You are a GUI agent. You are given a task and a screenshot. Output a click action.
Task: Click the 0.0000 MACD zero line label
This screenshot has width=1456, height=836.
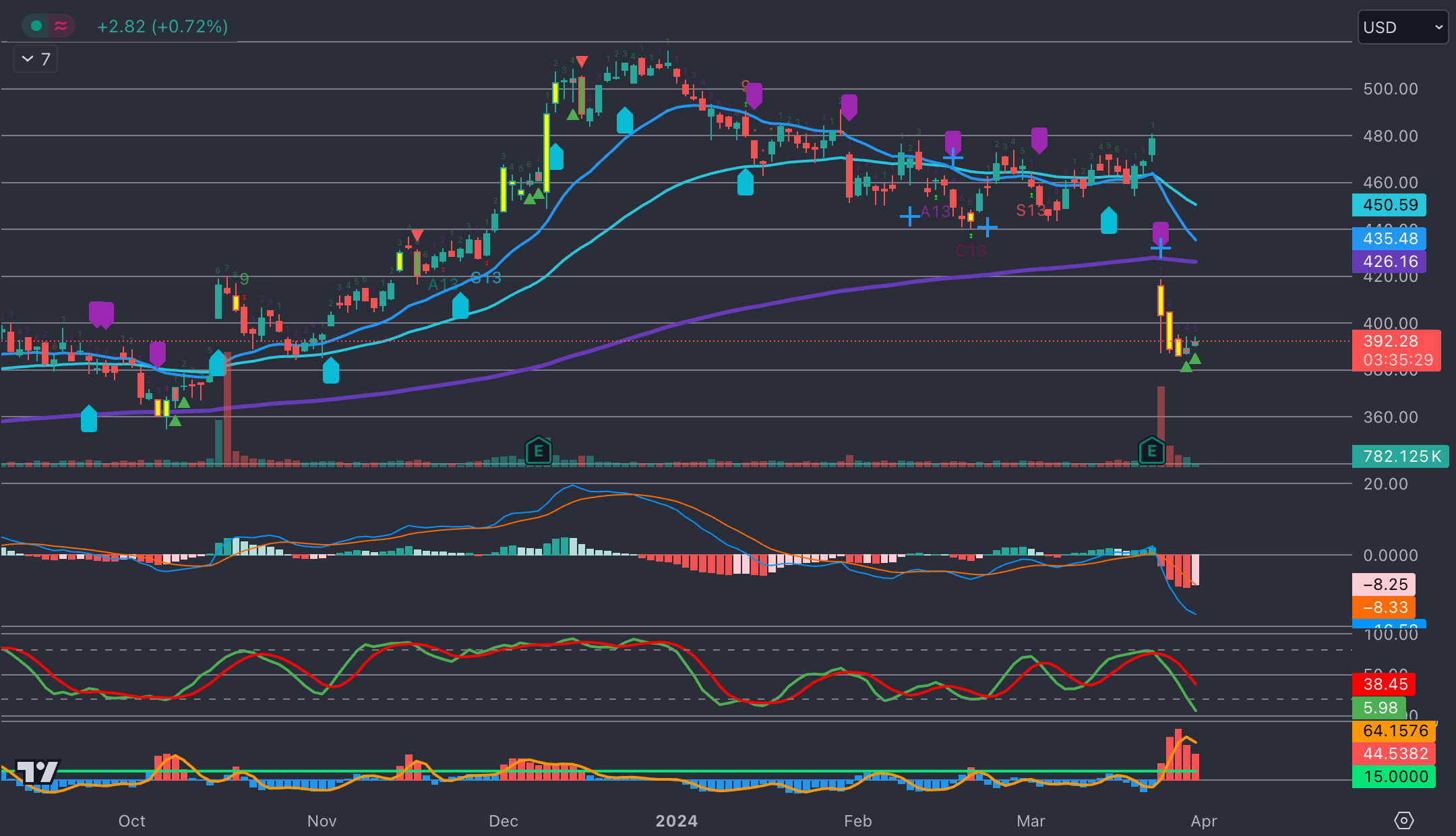pyautogui.click(x=1390, y=556)
